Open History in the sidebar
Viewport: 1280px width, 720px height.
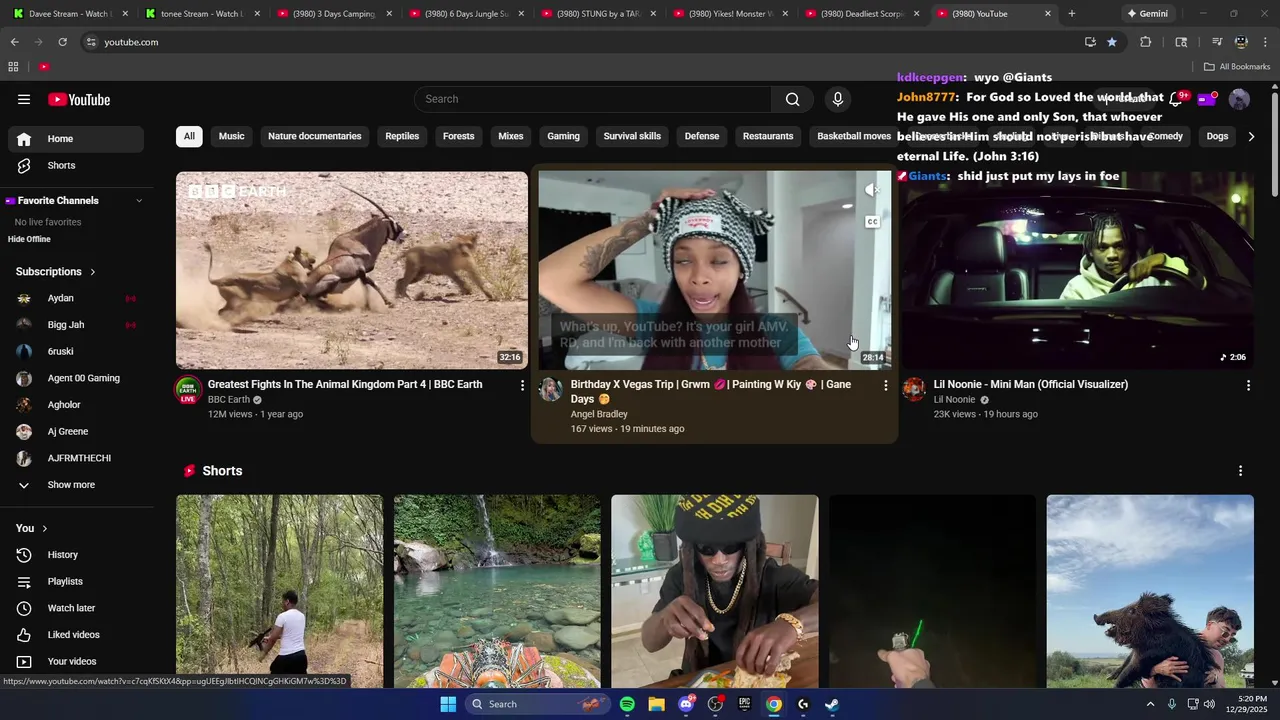click(76, 555)
